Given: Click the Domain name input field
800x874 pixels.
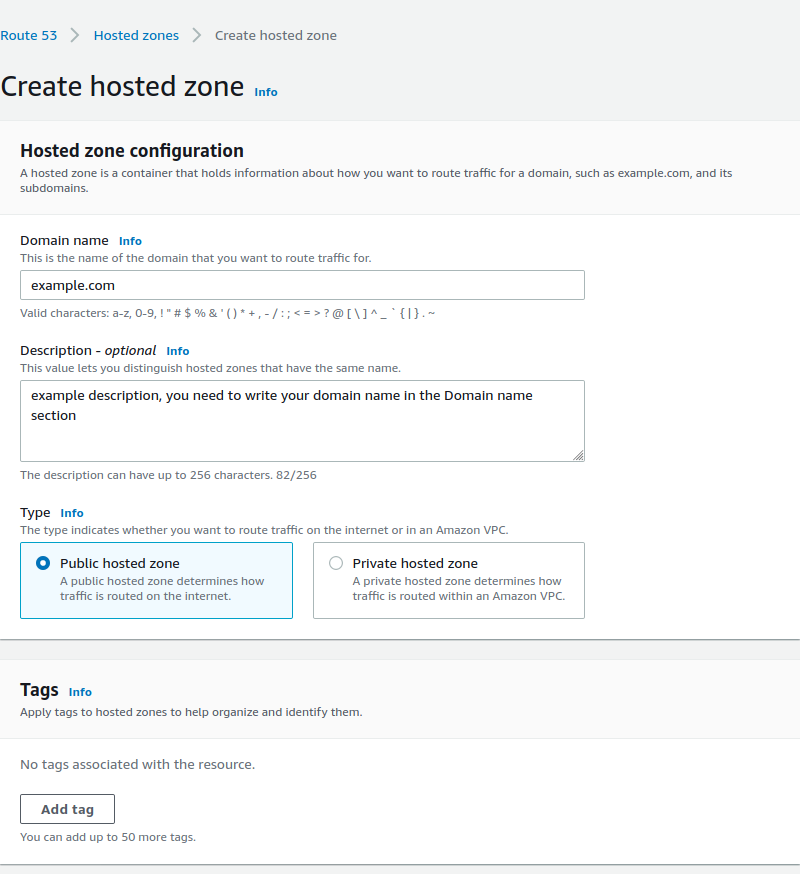Looking at the screenshot, I should [302, 285].
